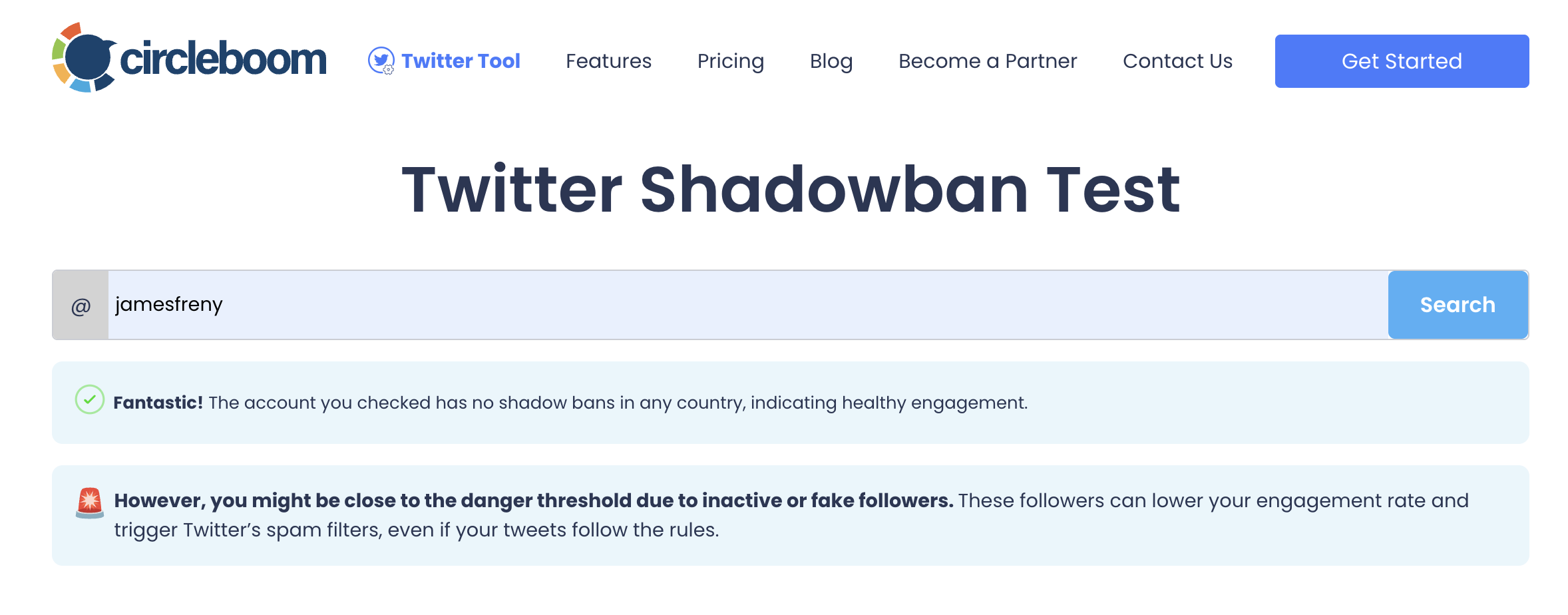Click the Get Started button

(1401, 61)
